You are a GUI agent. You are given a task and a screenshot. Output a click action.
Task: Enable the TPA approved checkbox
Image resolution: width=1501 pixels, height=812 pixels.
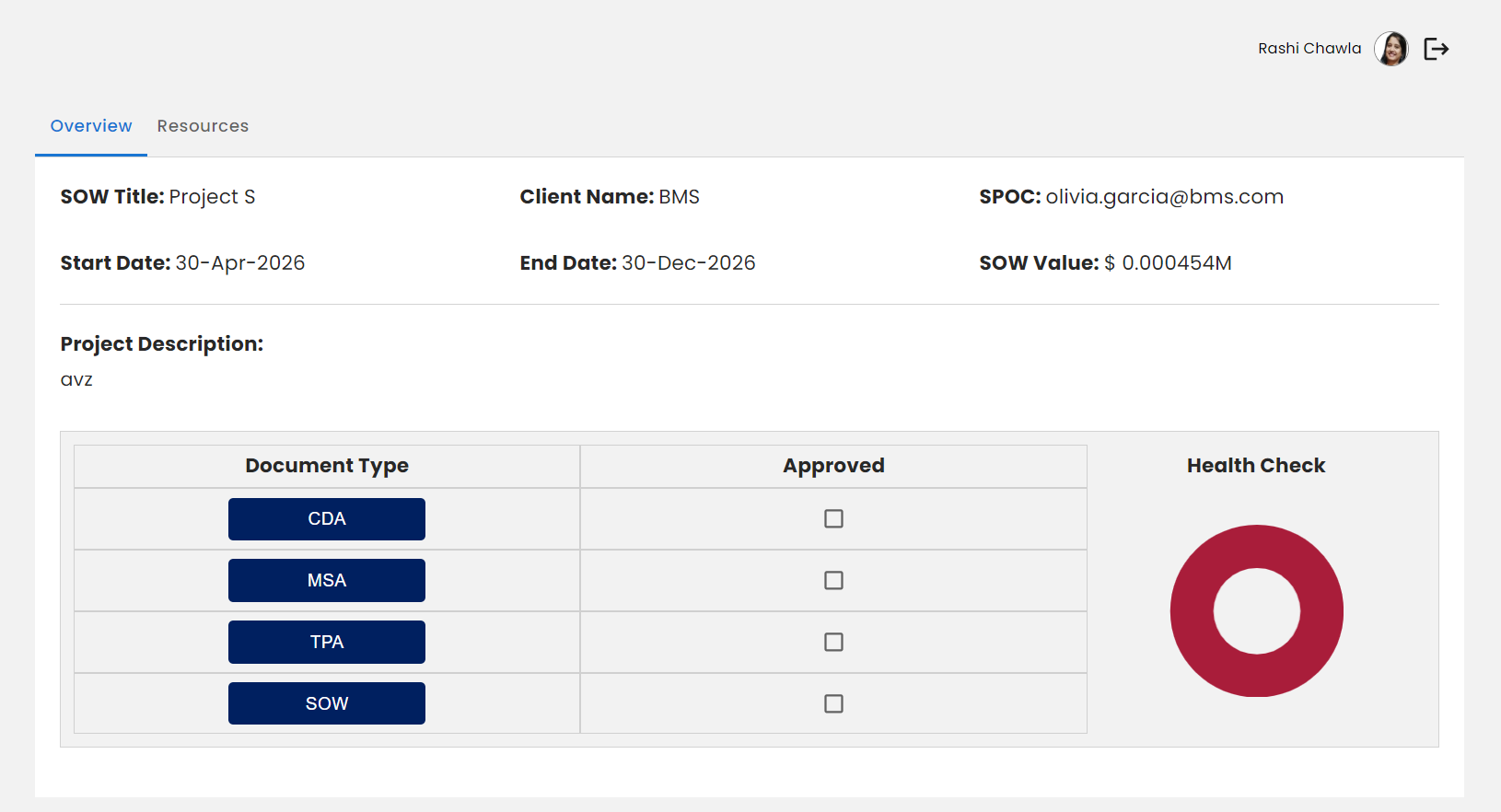(x=833, y=643)
